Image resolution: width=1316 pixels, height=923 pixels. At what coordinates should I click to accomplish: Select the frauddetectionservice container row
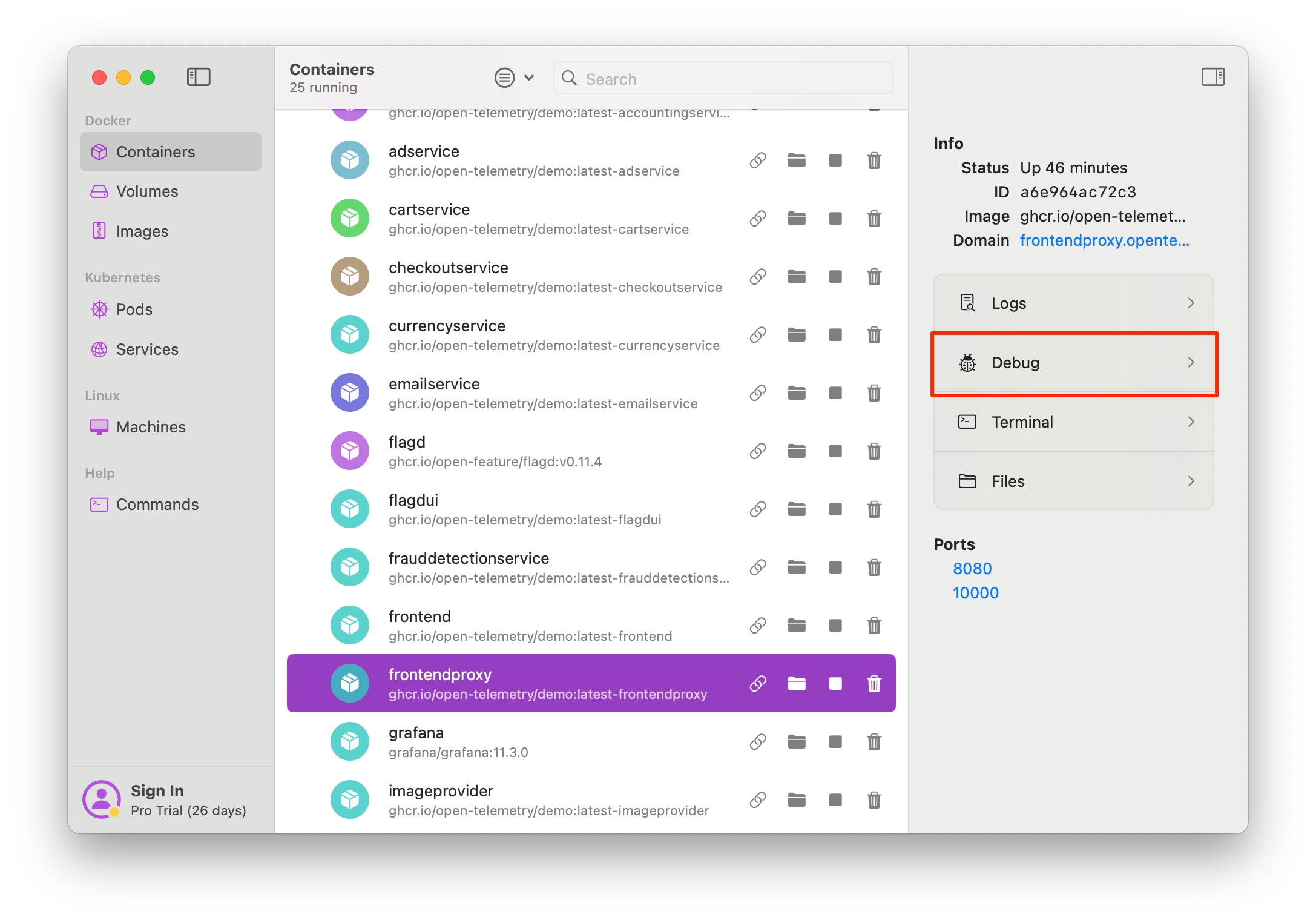(591, 567)
